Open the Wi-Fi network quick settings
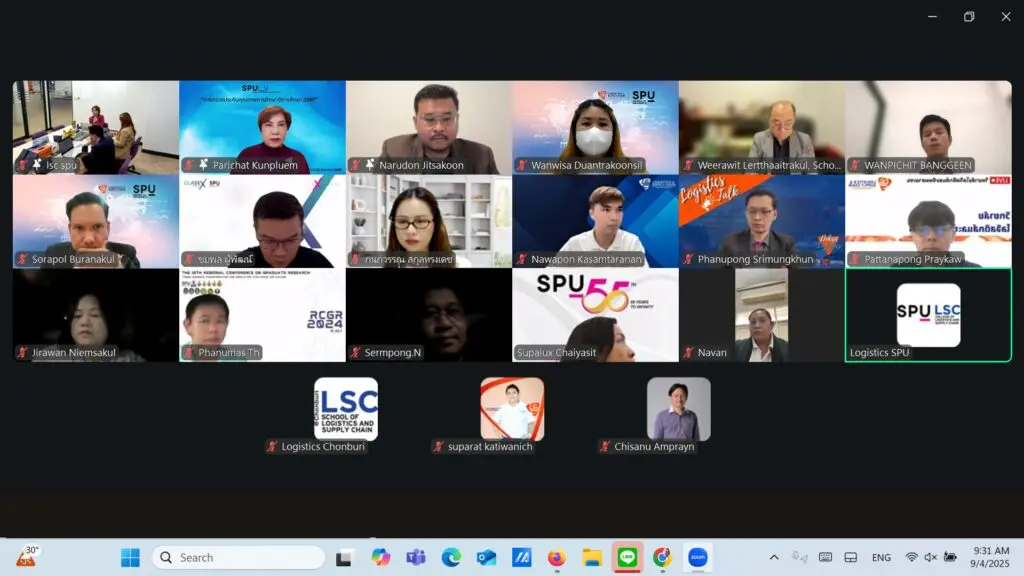The image size is (1024, 576). [911, 557]
